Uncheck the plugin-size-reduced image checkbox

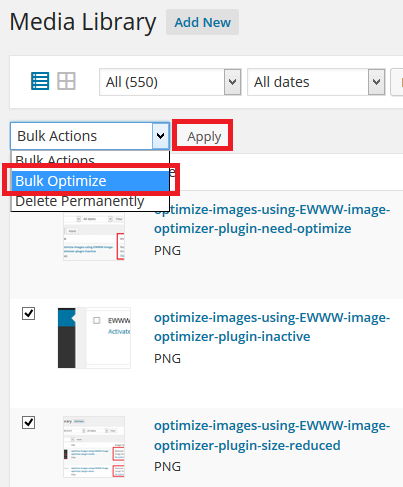pyautogui.click(x=28, y=422)
